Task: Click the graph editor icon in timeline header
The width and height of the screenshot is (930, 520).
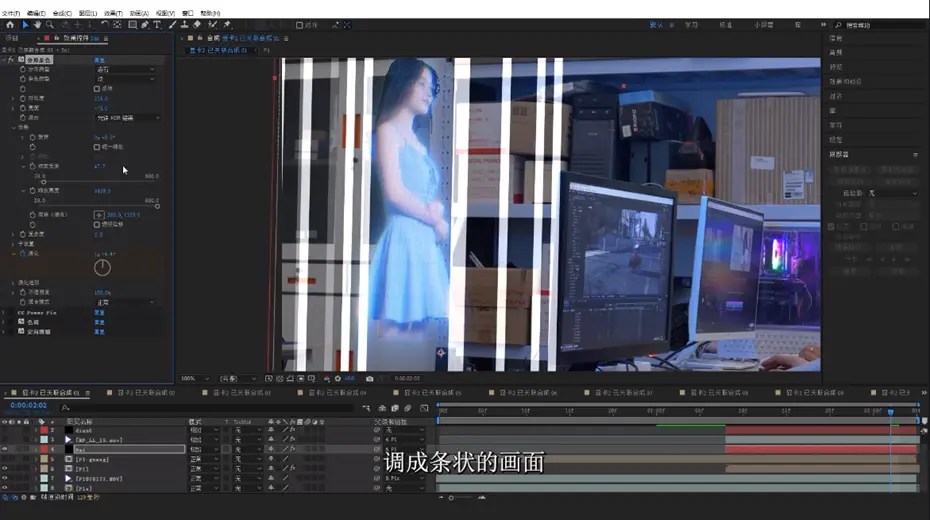Action: point(424,408)
